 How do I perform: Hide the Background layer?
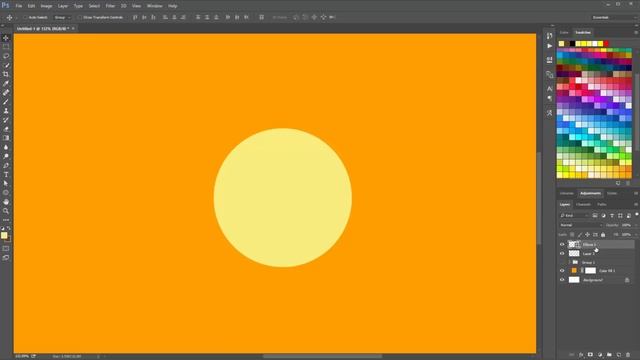coord(562,280)
